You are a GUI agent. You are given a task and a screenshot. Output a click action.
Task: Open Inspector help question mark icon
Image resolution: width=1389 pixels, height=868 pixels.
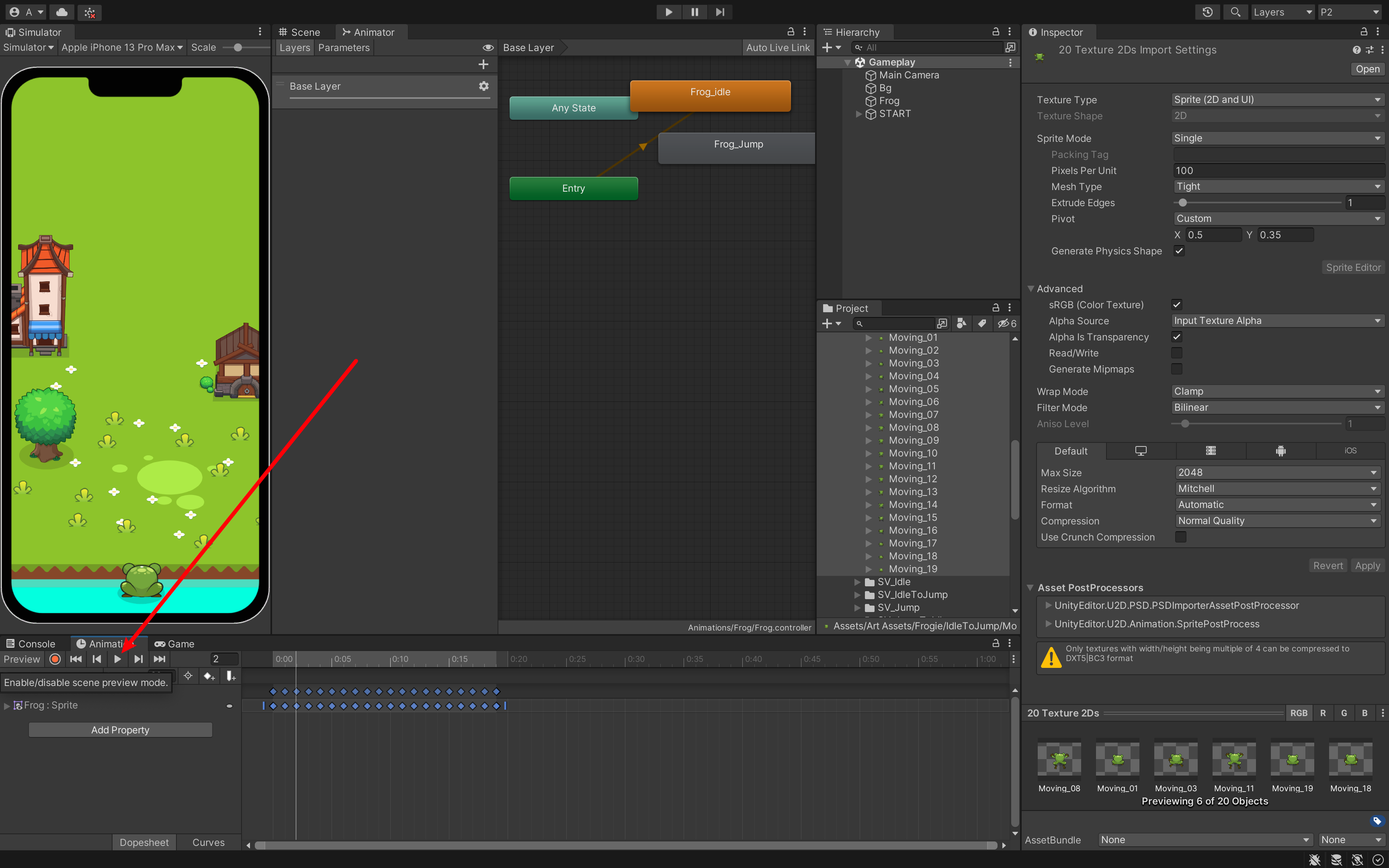1356,50
